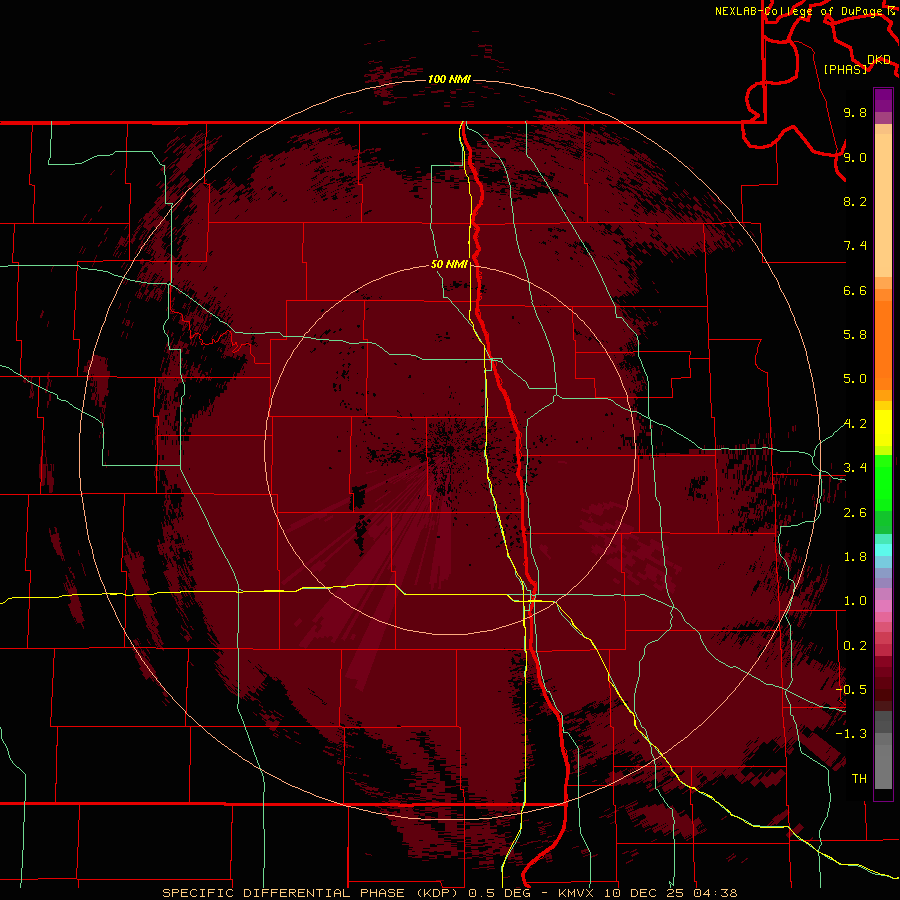Click the 5.8 scale value
This screenshot has width=900, height=900.
point(855,335)
